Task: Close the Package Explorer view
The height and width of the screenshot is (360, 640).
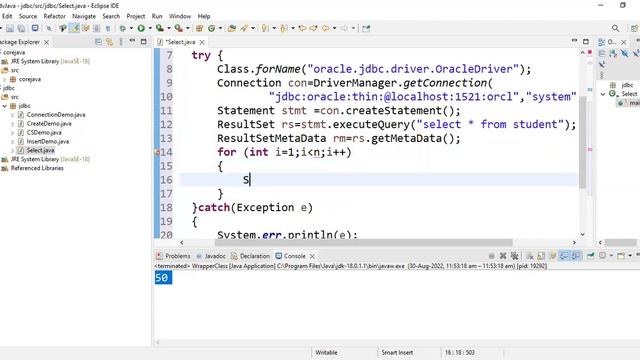Action: point(47,42)
